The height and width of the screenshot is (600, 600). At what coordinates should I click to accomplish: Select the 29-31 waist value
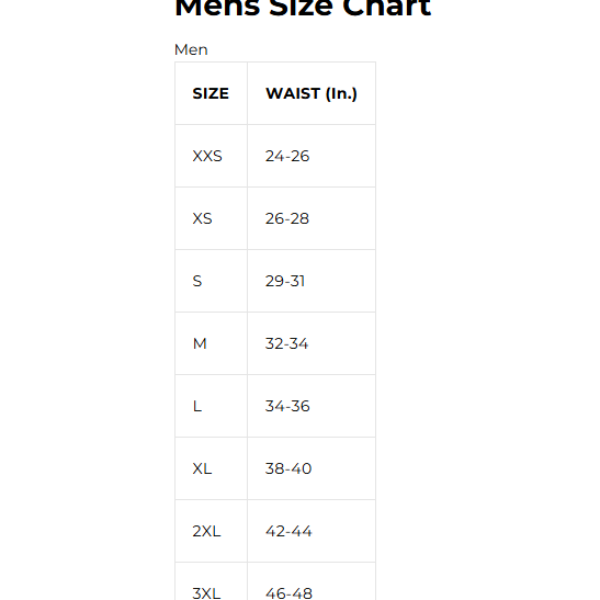(x=285, y=281)
